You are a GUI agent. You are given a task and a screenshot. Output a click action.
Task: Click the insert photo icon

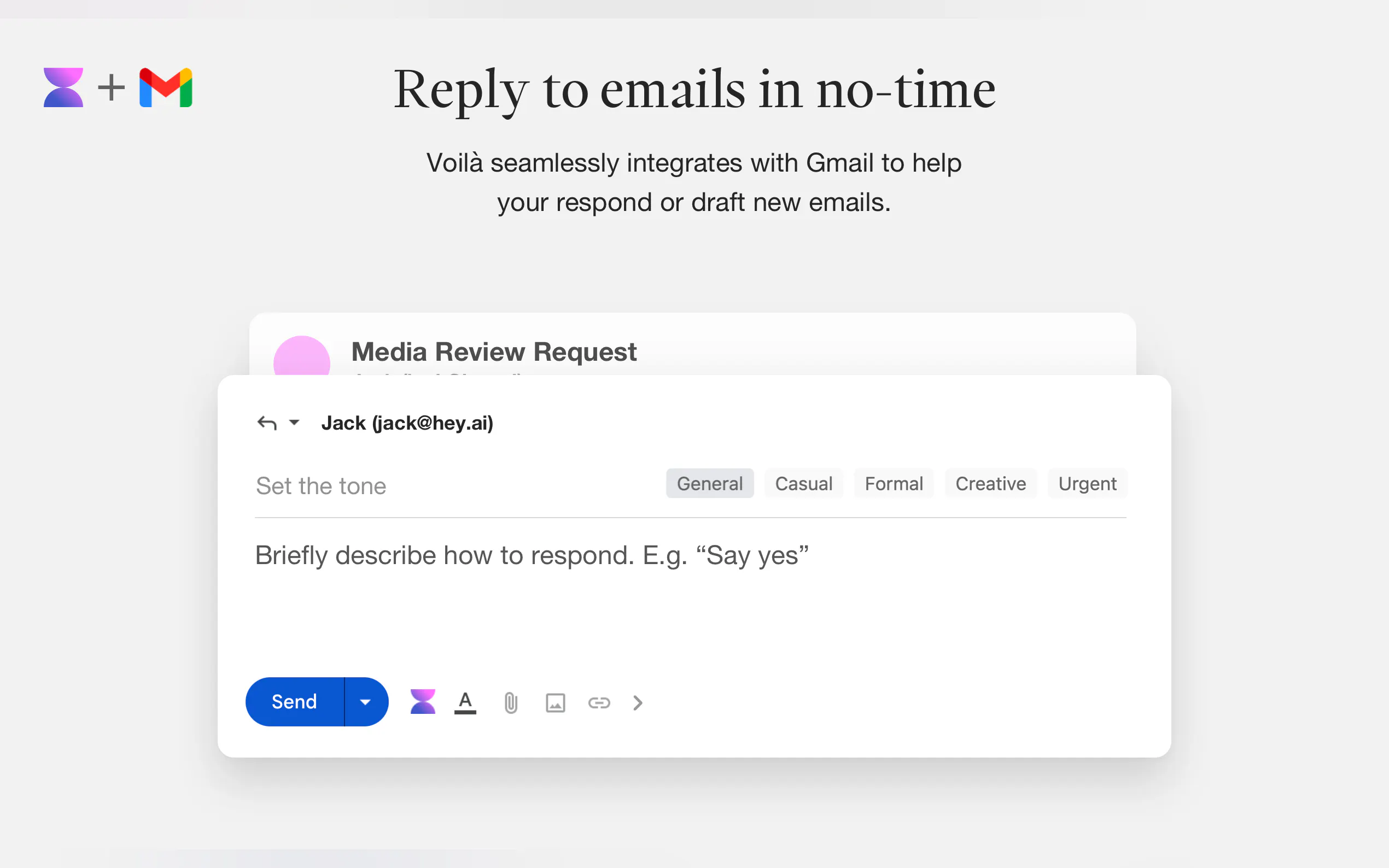click(x=555, y=703)
